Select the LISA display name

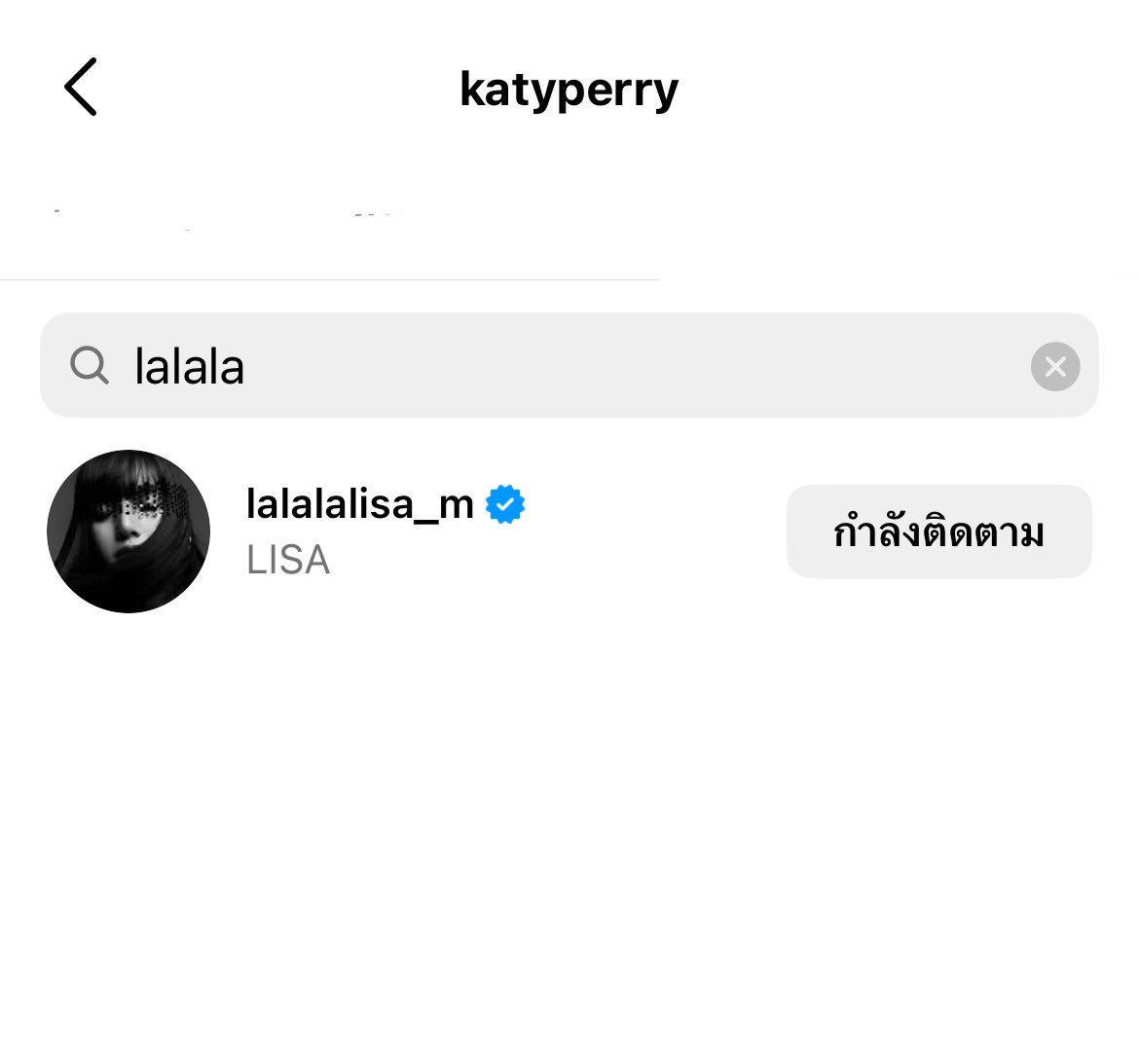click(288, 559)
